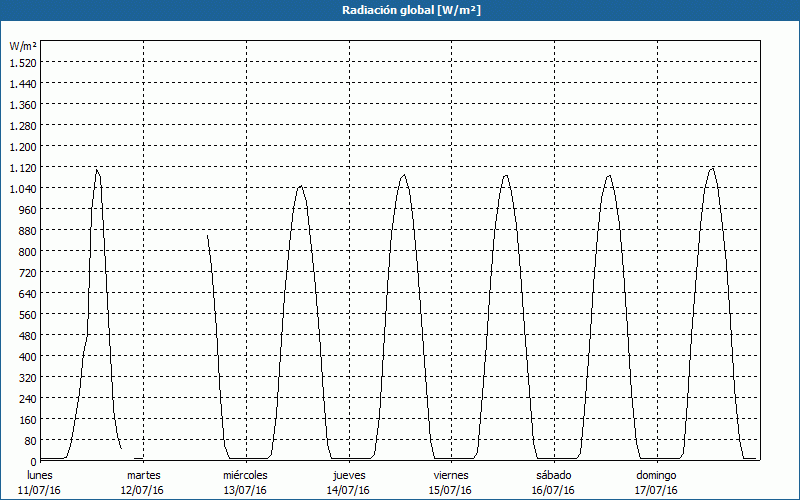Click the W/m² unit label on the y-axis

(23, 46)
